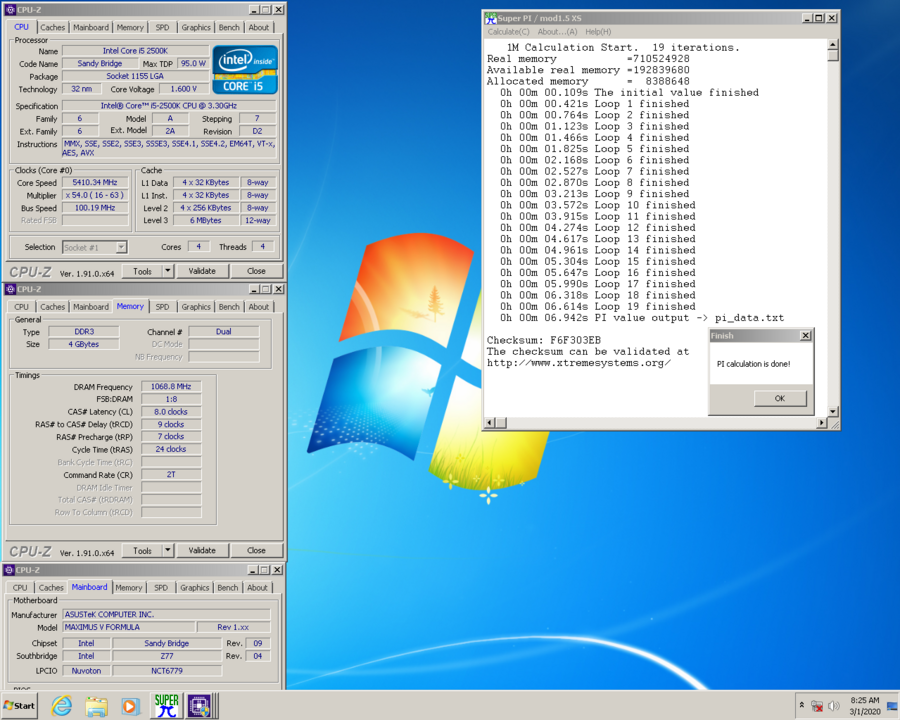Click the Action Center flag tray icon
The image size is (900, 720).
coord(892,706)
